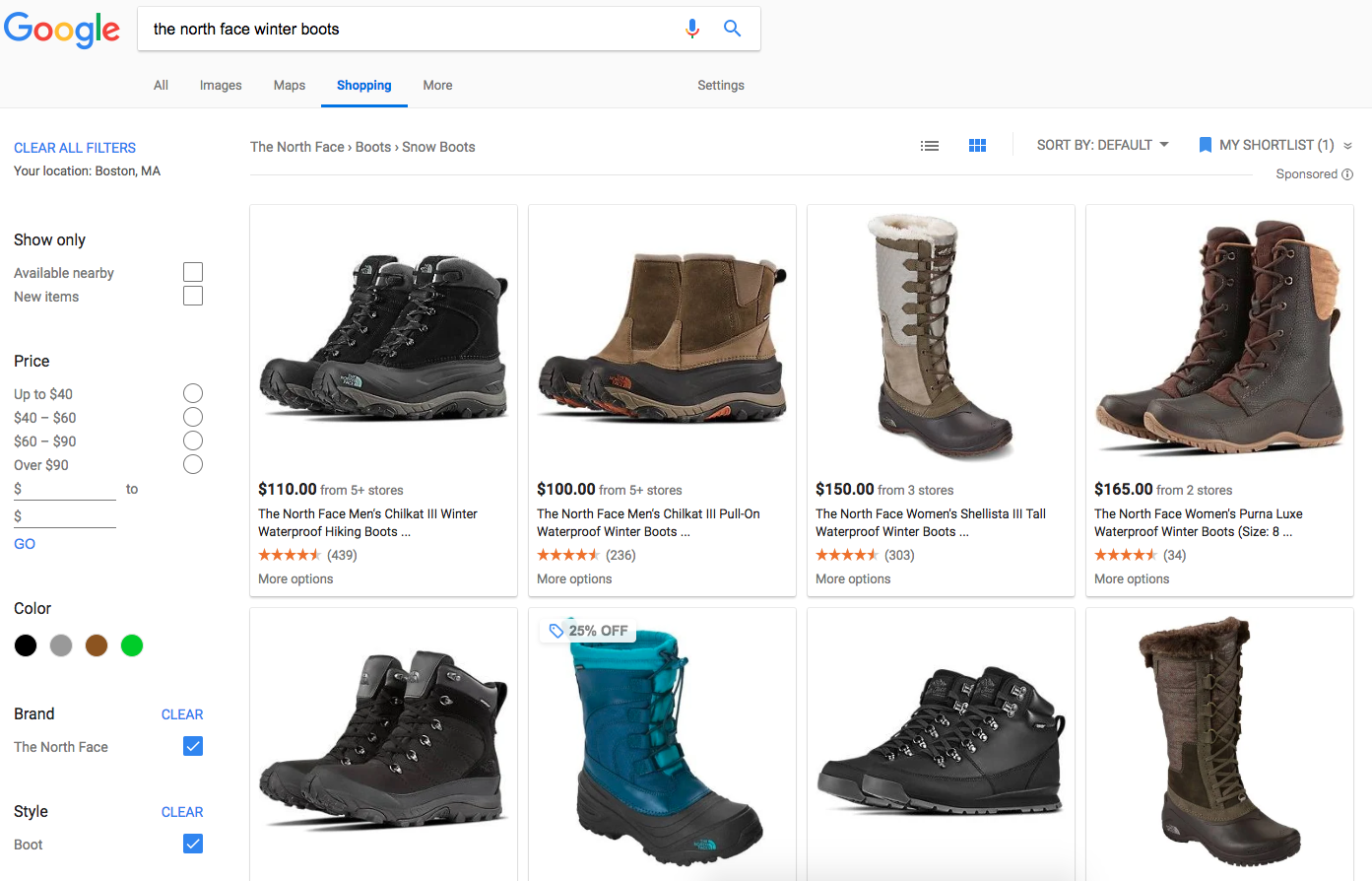Open the Sponsored info icon
The height and width of the screenshot is (881, 1372).
[x=1347, y=174]
